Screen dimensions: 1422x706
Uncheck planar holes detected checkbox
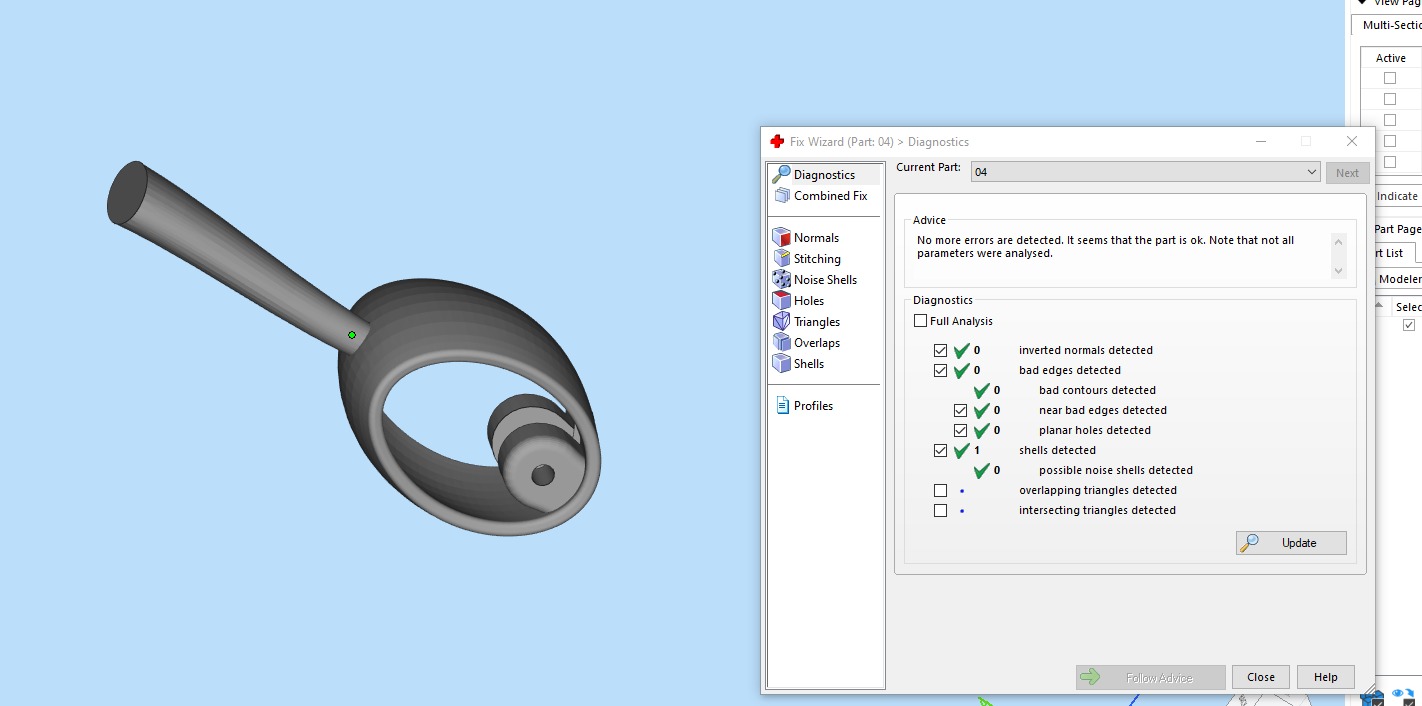pyautogui.click(x=960, y=431)
